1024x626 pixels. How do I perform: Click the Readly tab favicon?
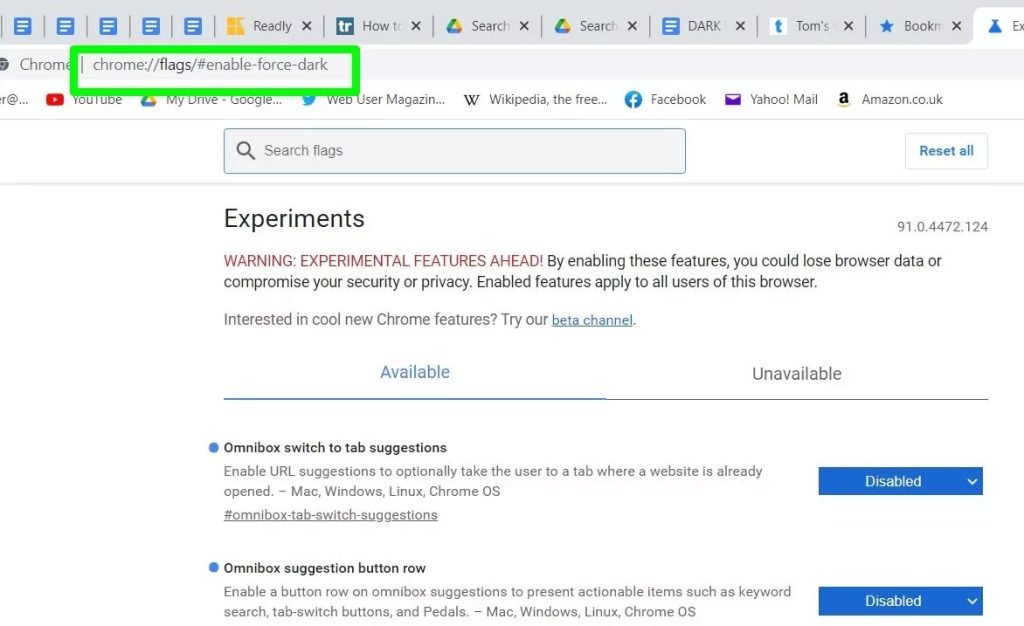(x=235, y=26)
